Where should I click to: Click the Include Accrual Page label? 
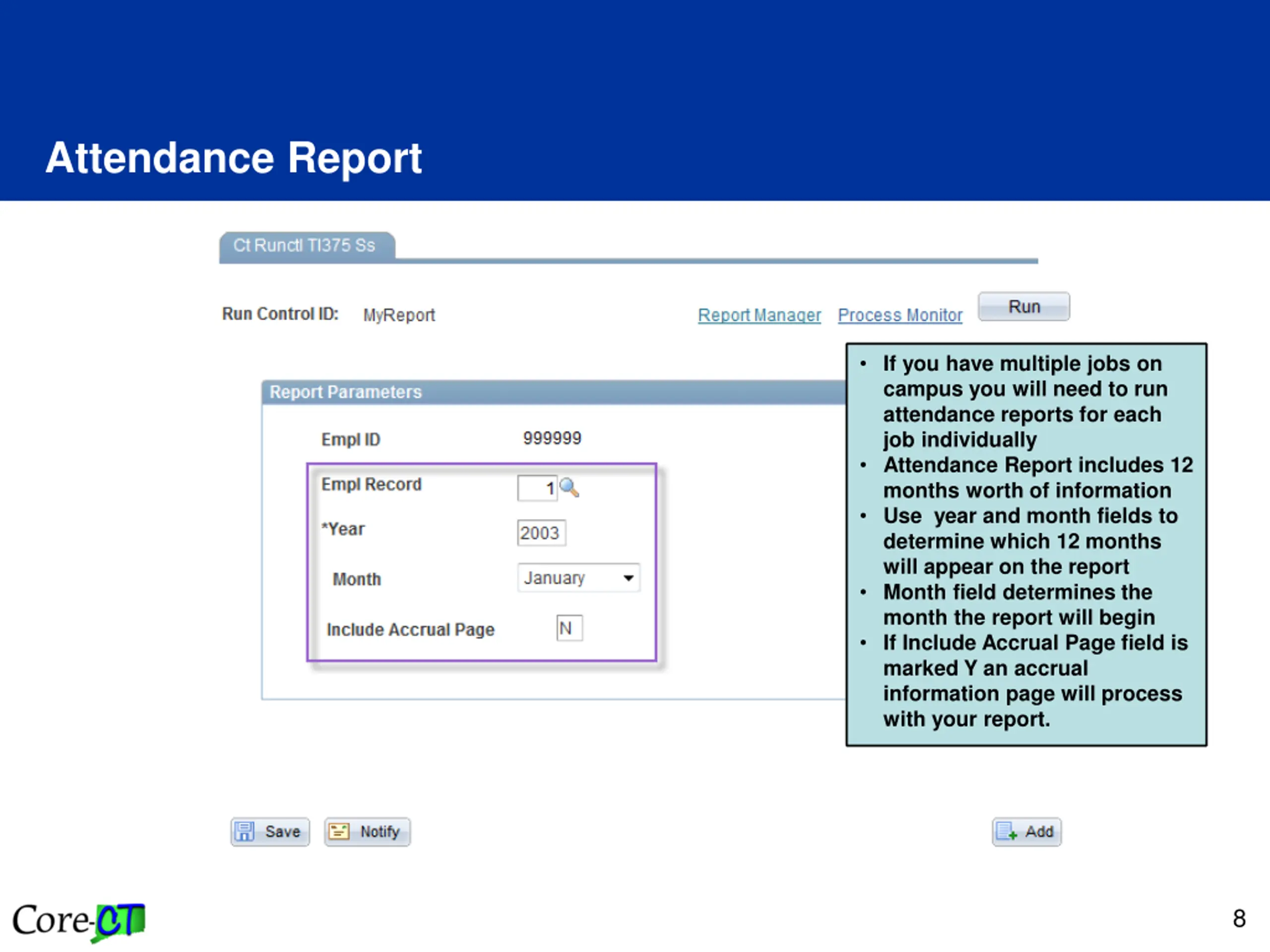tap(410, 630)
